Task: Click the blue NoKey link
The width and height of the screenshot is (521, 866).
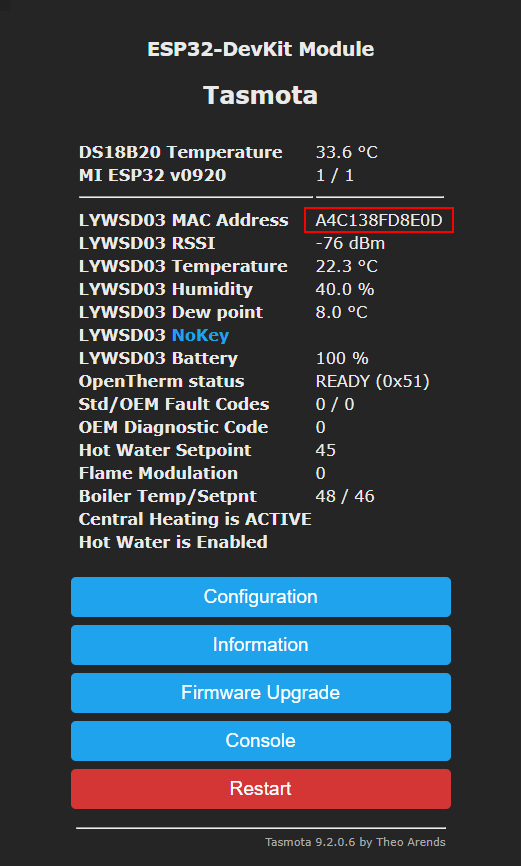Action: [200, 335]
